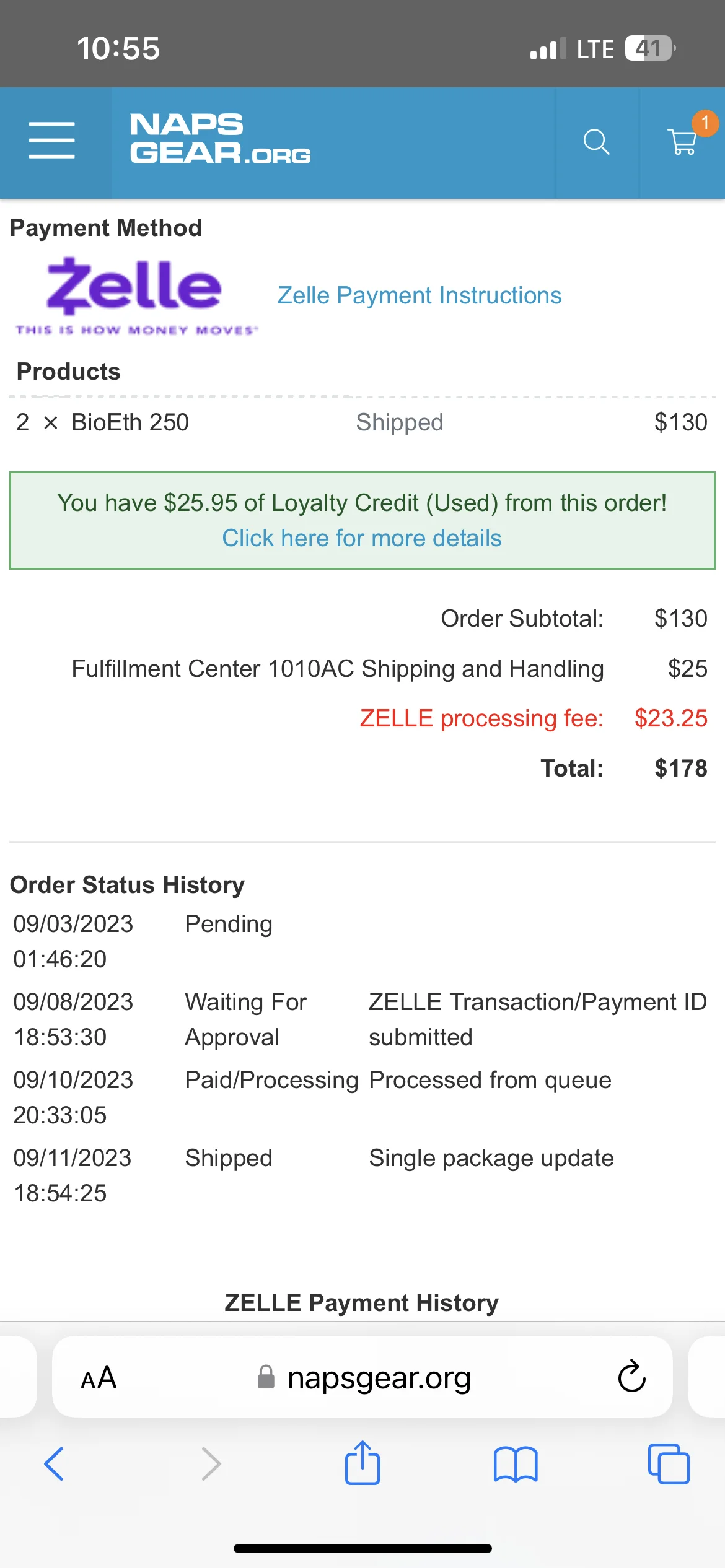Image resolution: width=725 pixels, height=1568 pixels.
Task: Open the hamburger navigation menu
Action: click(52, 141)
